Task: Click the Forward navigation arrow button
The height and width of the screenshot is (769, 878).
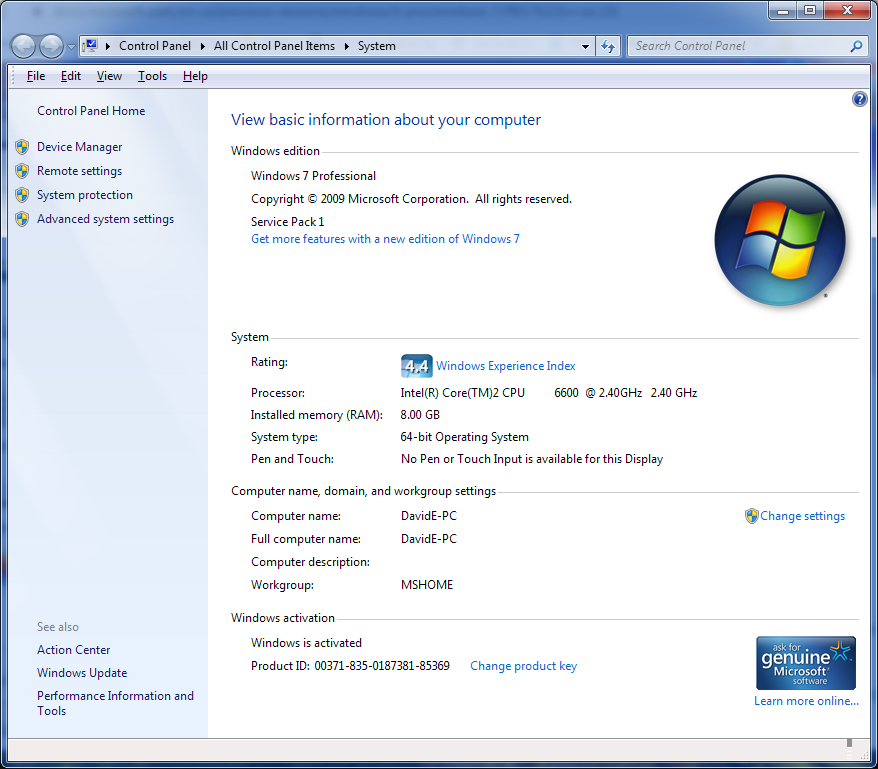Action: click(51, 46)
